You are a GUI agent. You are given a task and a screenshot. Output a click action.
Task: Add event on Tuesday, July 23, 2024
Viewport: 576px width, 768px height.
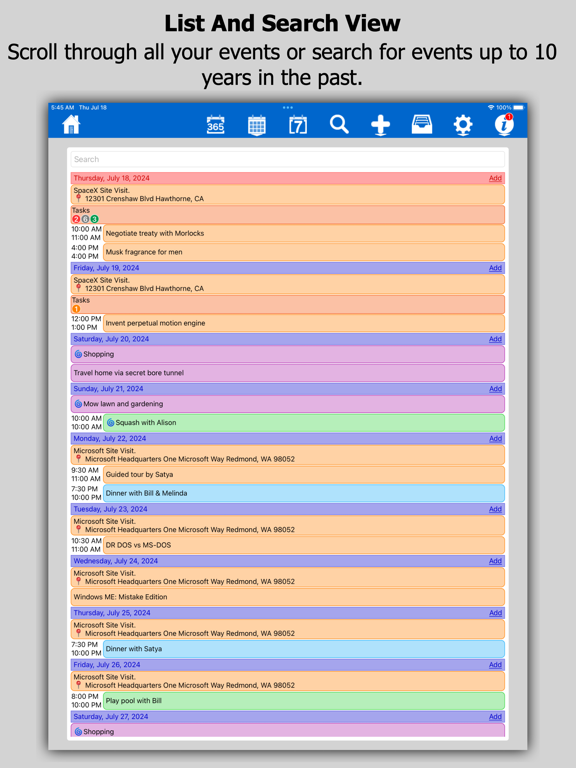coord(495,509)
